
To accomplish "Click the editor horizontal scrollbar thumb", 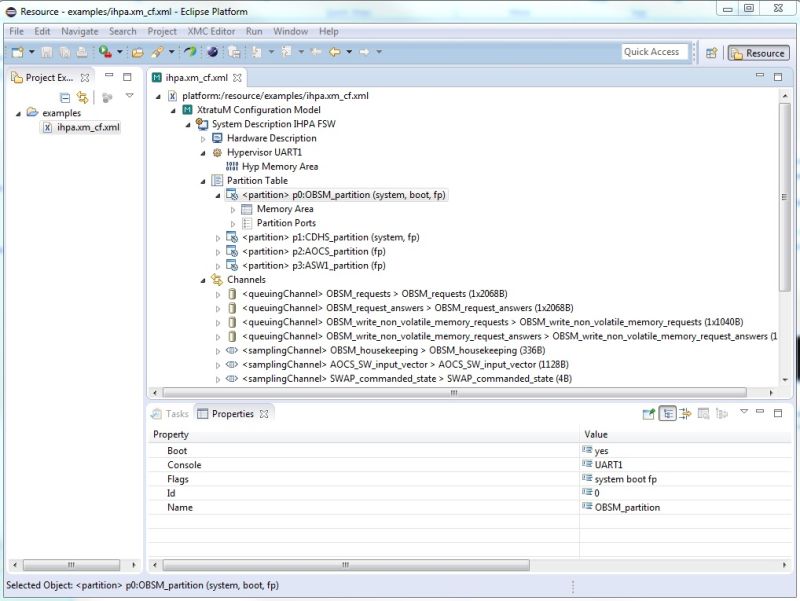I will pos(455,393).
